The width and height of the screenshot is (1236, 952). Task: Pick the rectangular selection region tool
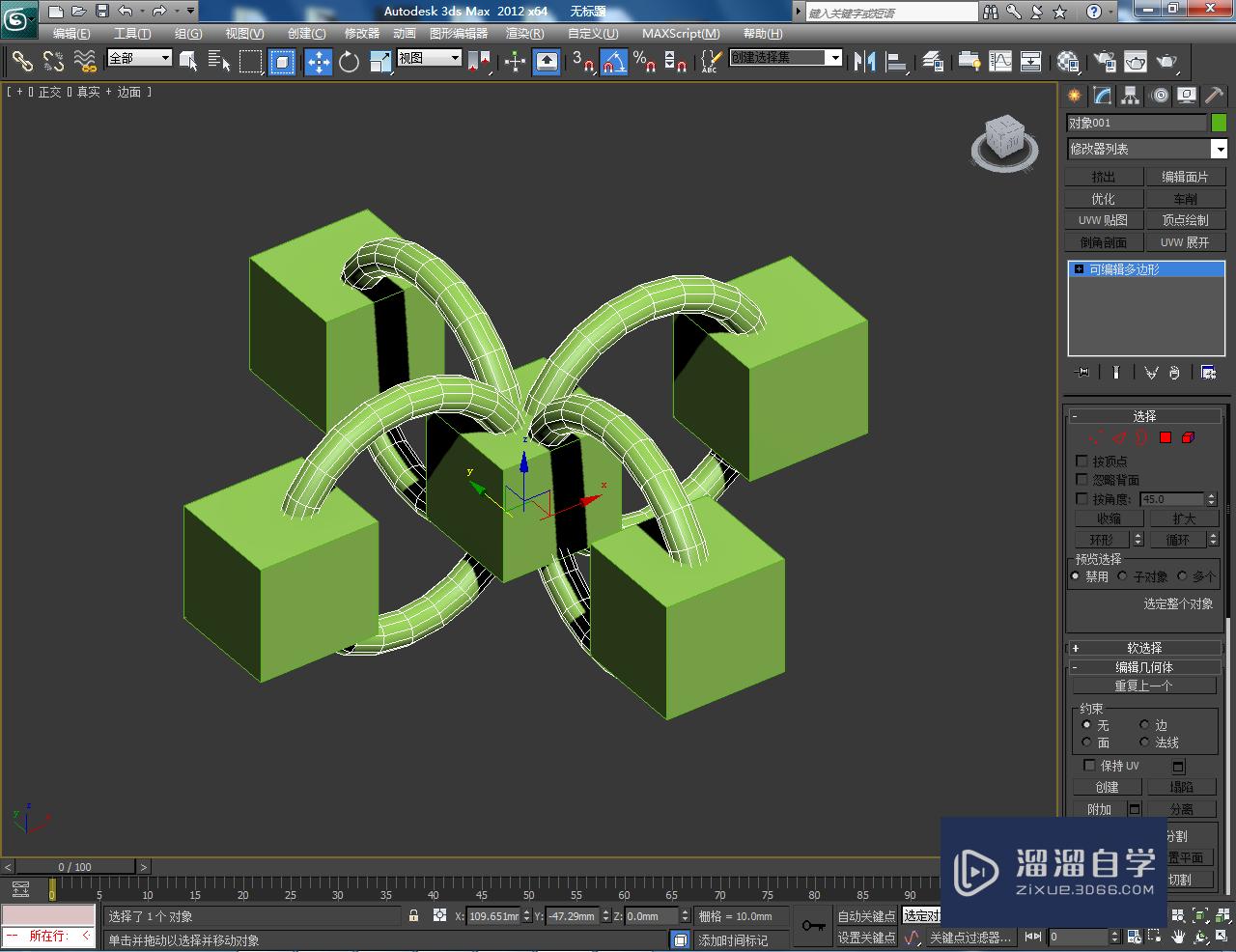click(x=251, y=61)
